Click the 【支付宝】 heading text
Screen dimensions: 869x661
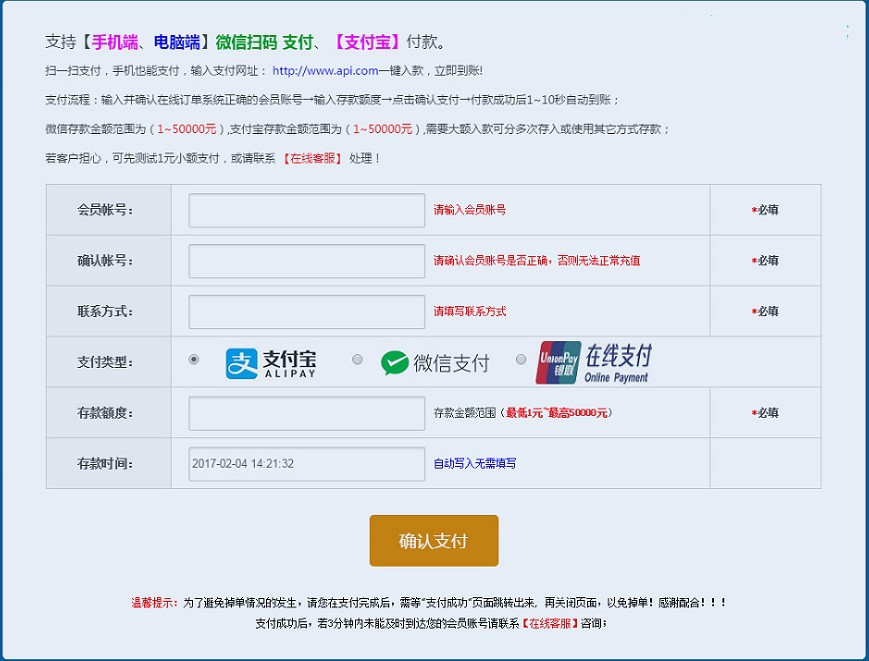(367, 42)
